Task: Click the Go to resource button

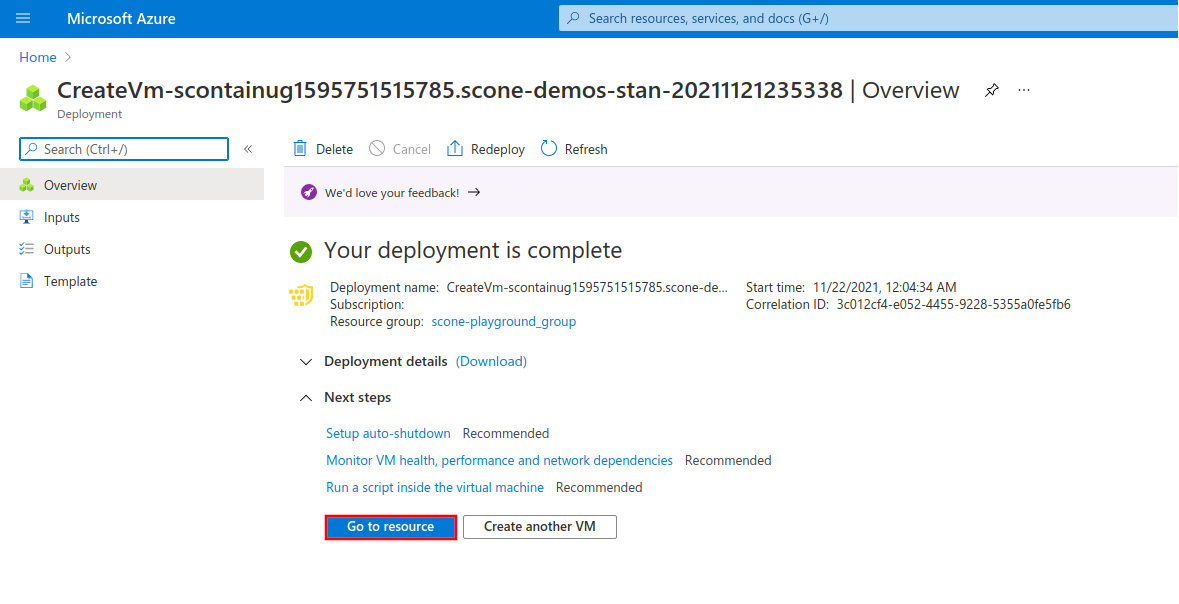Action: [x=390, y=527]
